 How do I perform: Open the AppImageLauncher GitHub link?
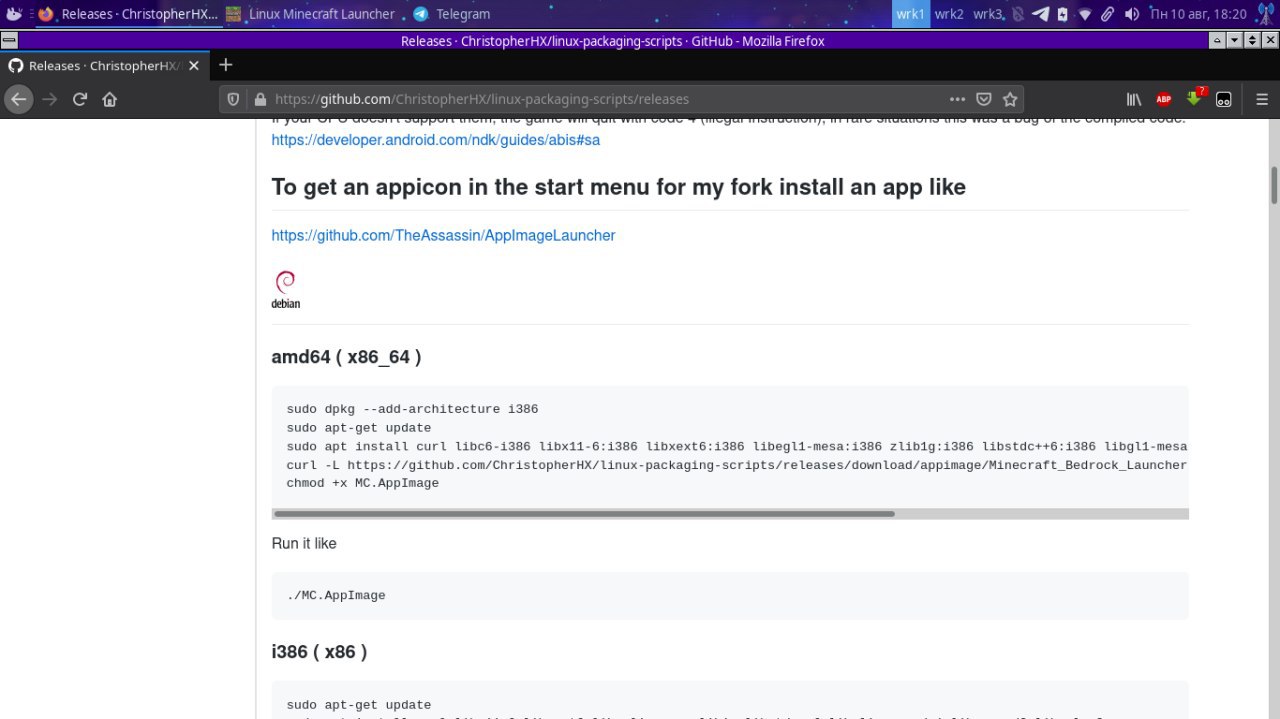[x=443, y=235]
